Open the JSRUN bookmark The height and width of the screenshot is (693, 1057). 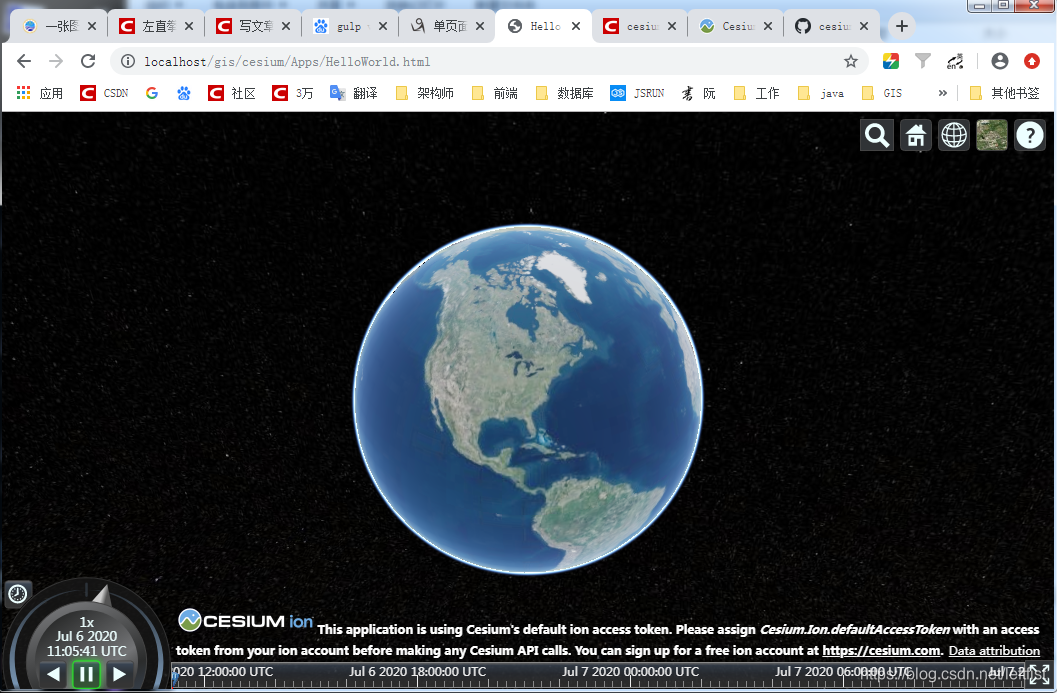[x=638, y=93]
